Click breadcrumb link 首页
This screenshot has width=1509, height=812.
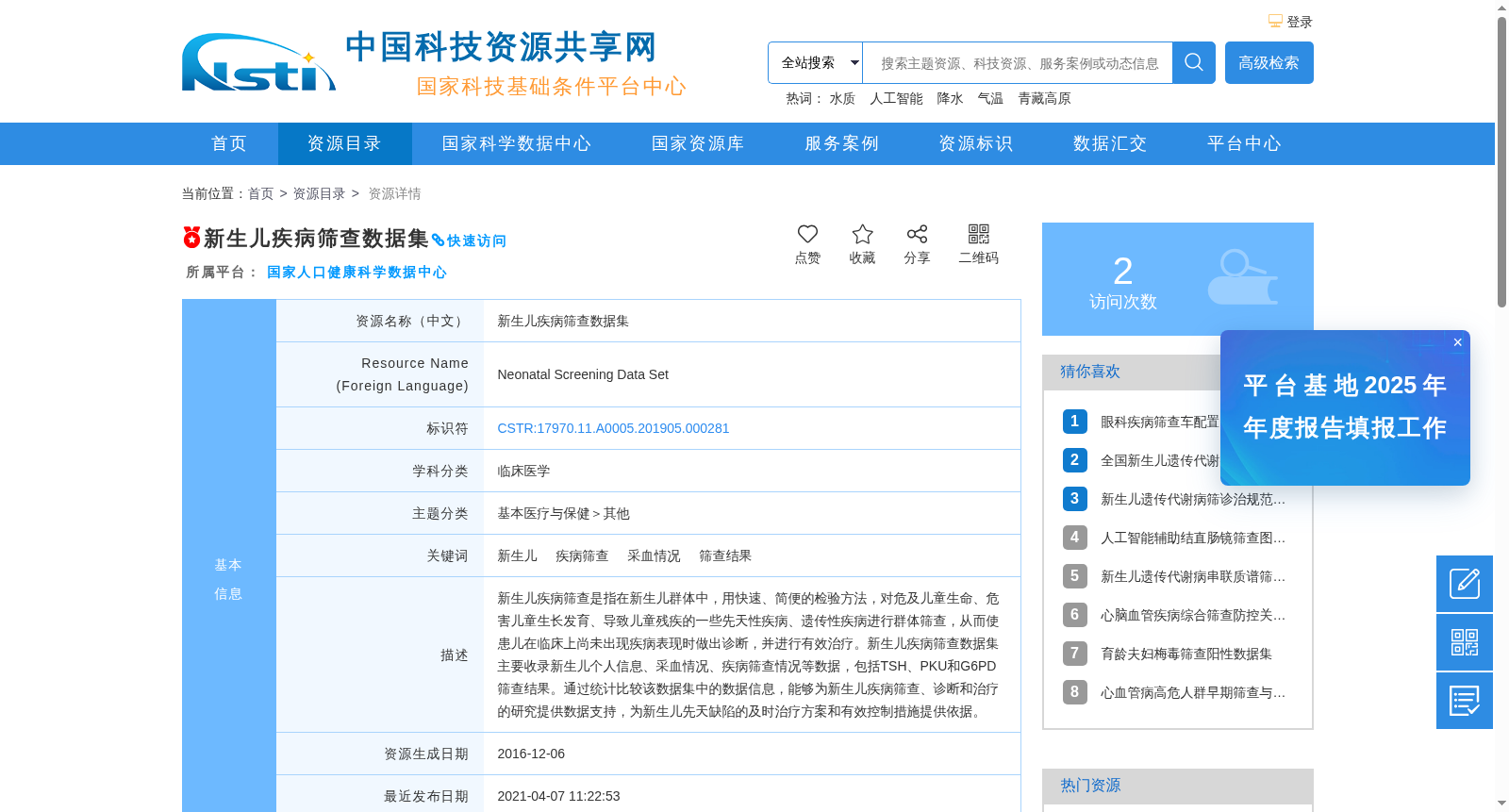pos(260,193)
